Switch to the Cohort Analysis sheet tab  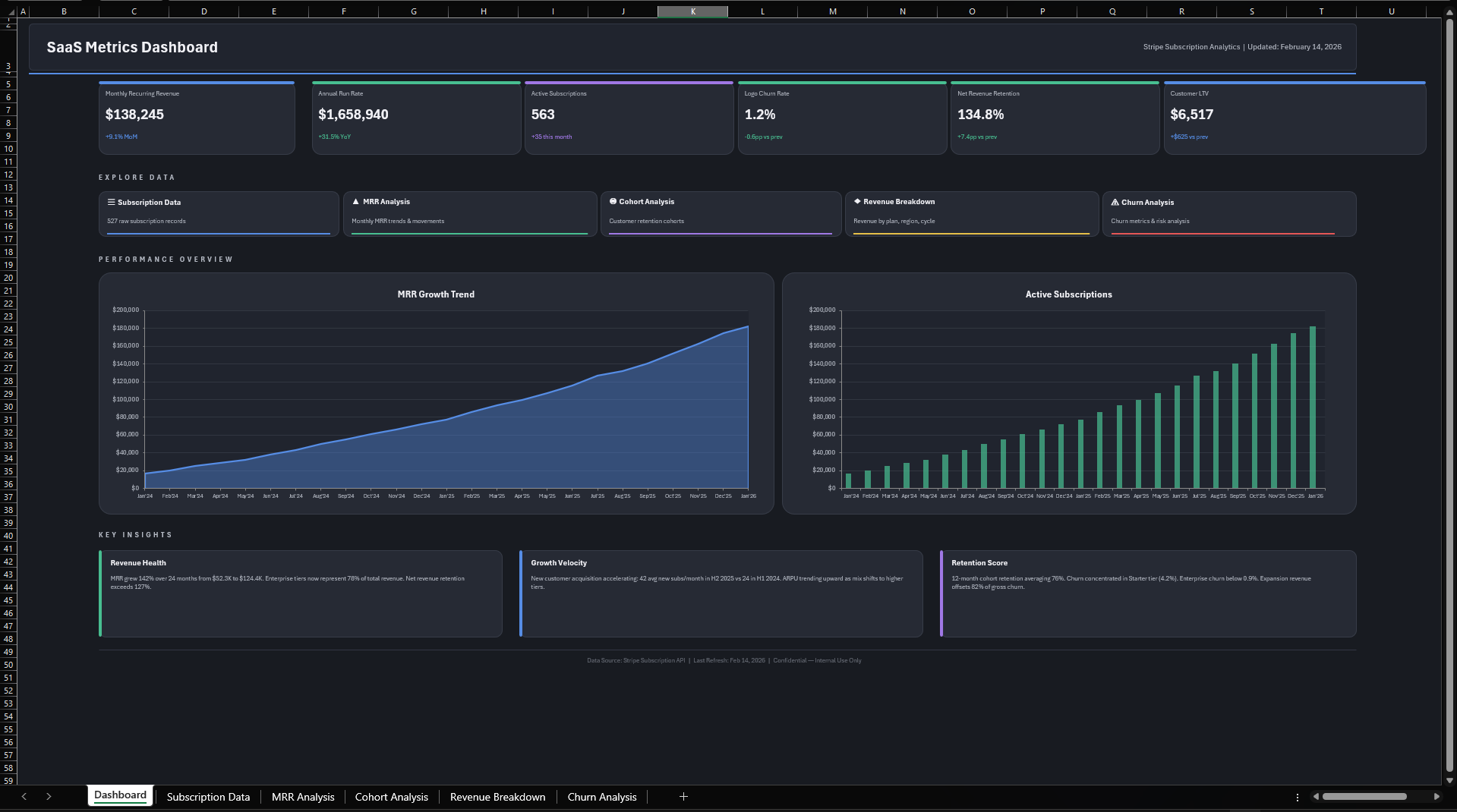391,797
